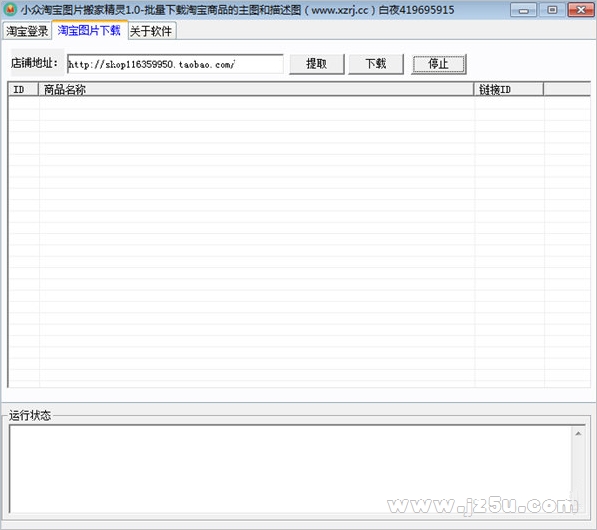597x530 pixels.
Task: Close the application window
Action: click(581, 10)
